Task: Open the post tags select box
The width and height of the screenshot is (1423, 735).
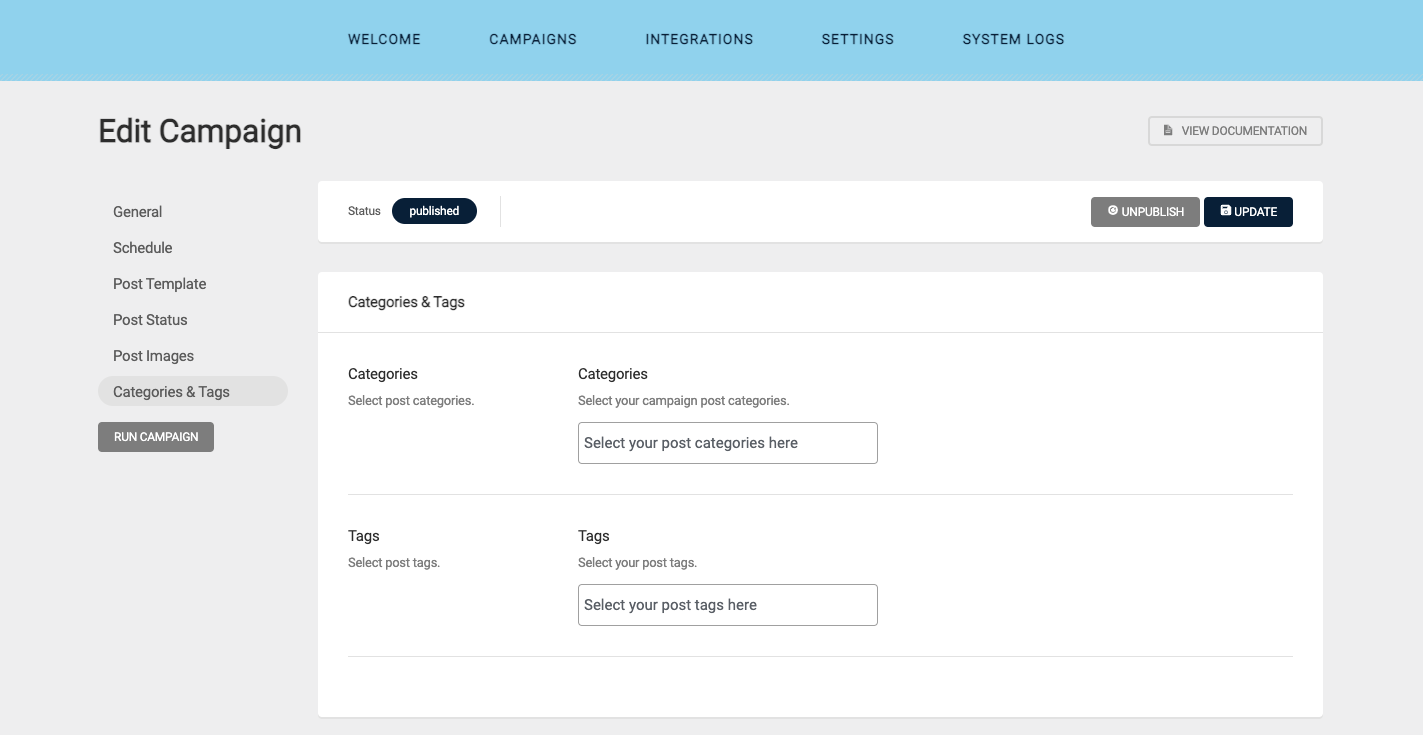Action: click(x=727, y=605)
